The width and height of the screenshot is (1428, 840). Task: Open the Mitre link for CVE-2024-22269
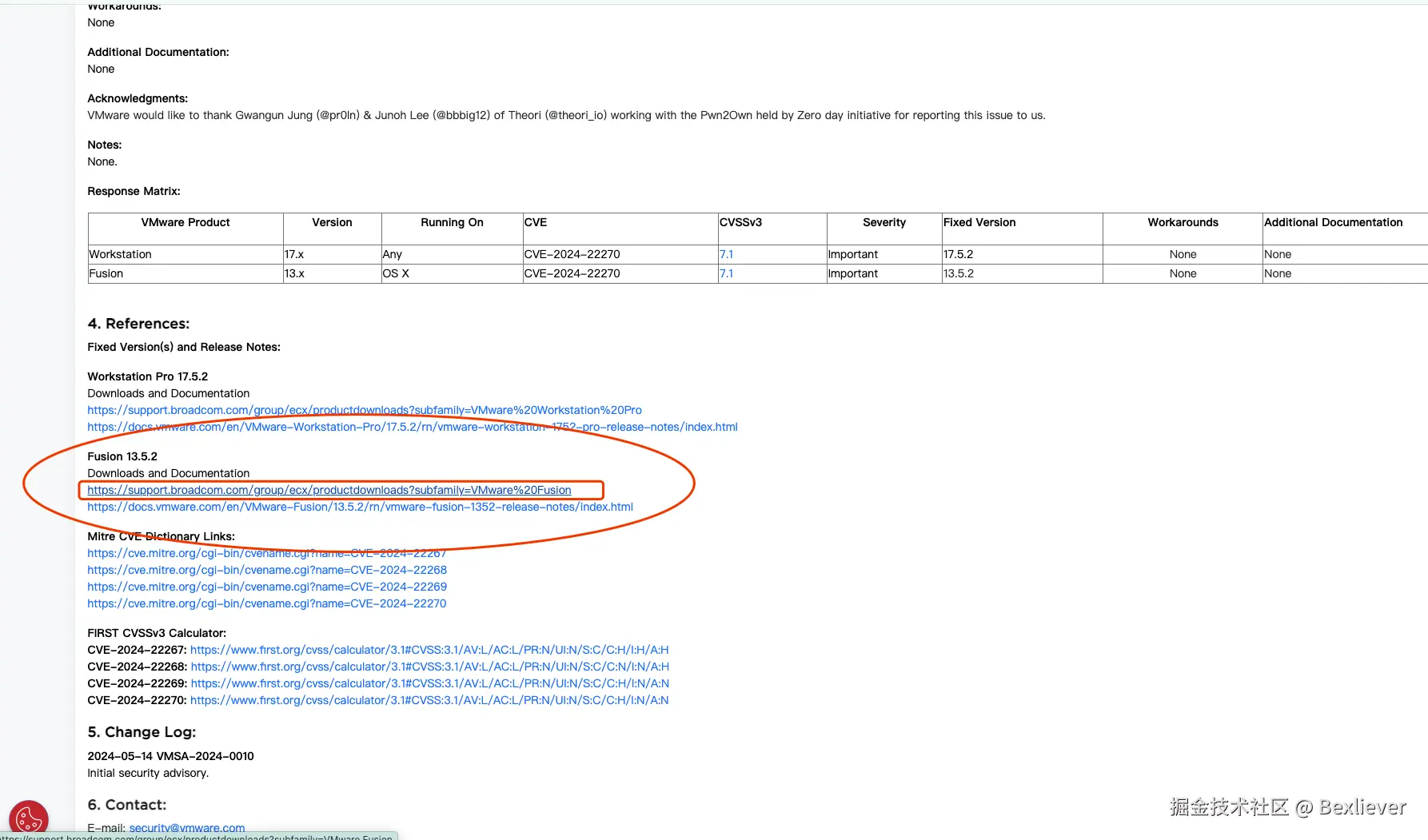267,587
